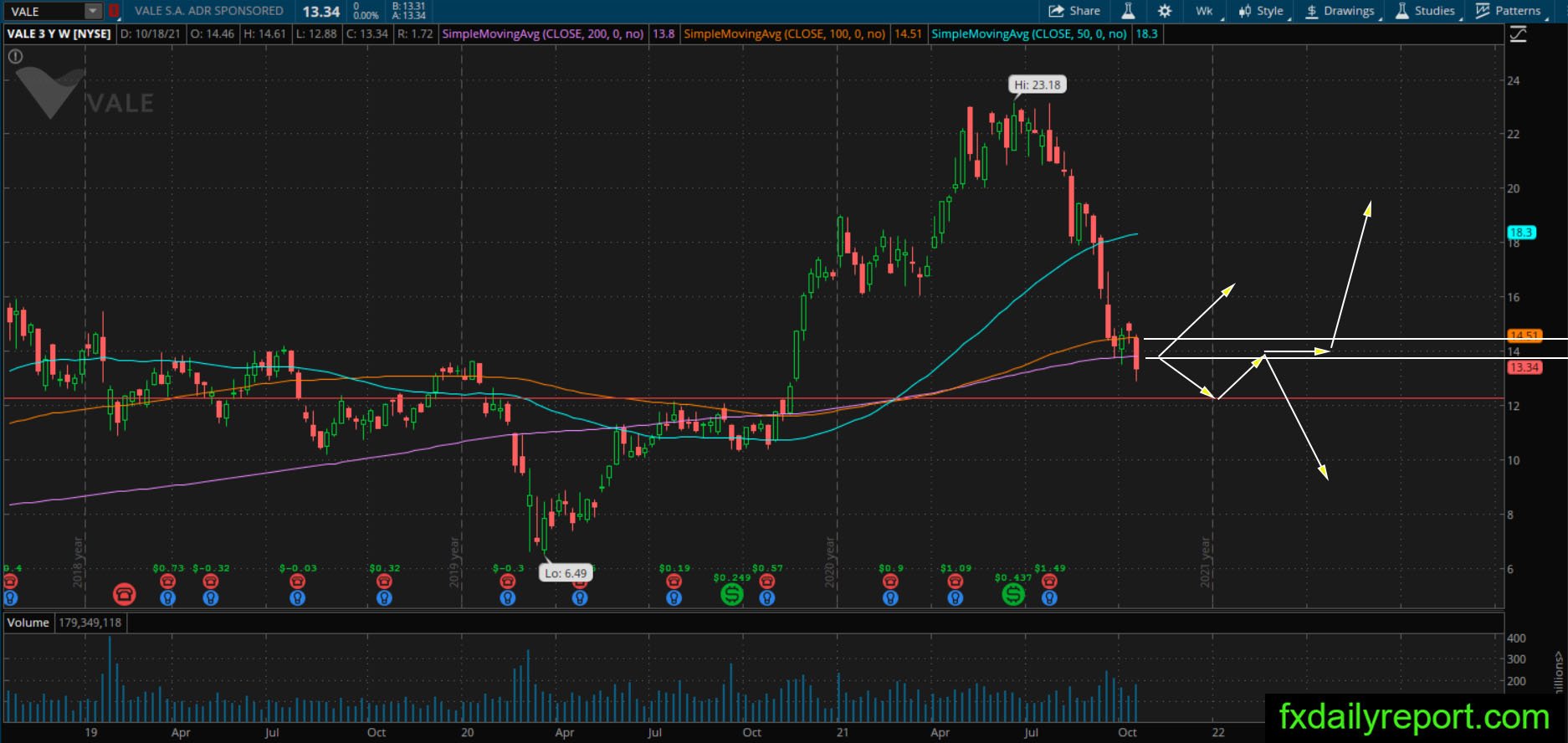The height and width of the screenshot is (743, 1568).
Task: Click the Volume panel label
Action: click(28, 623)
